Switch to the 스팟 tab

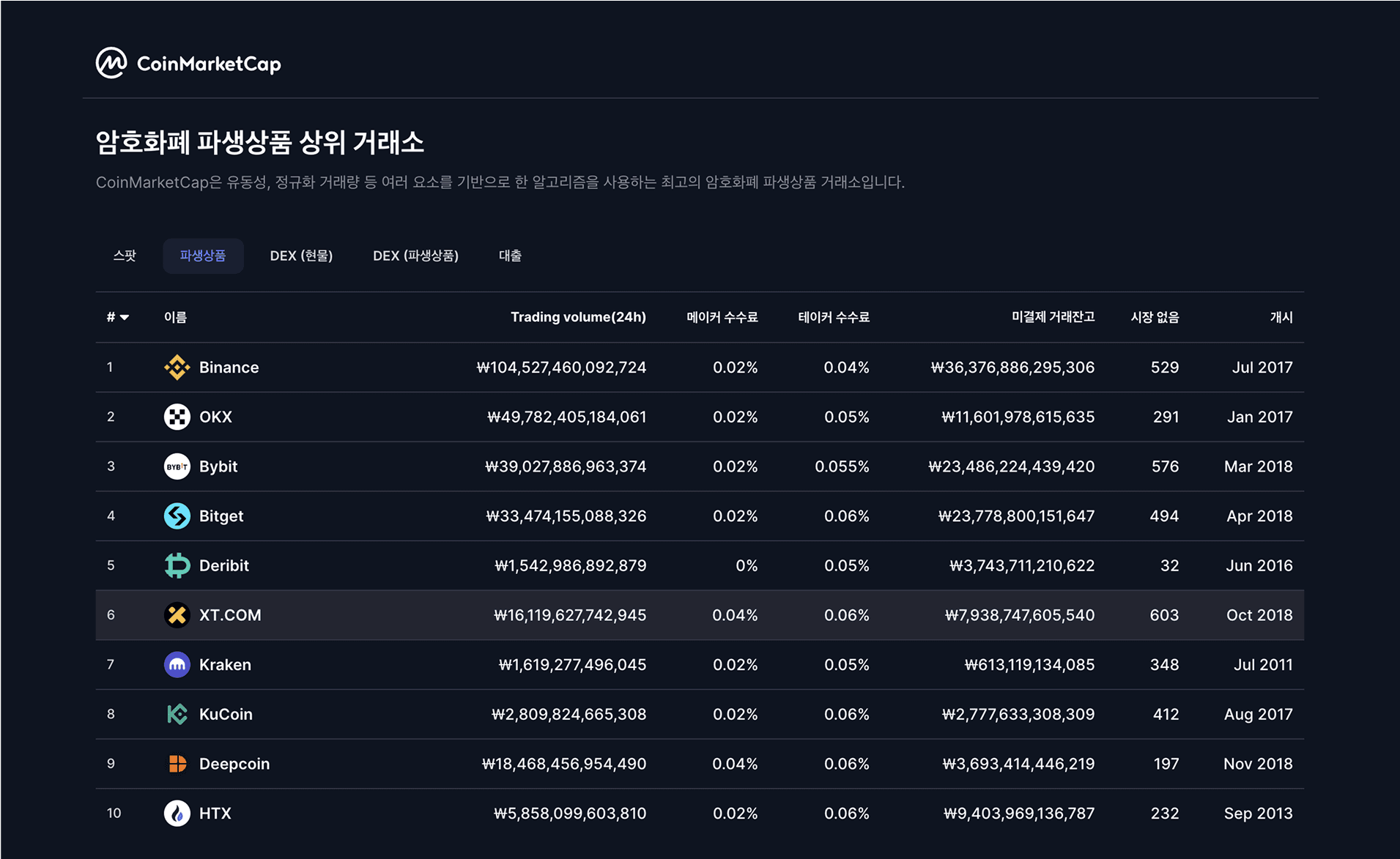(x=125, y=256)
